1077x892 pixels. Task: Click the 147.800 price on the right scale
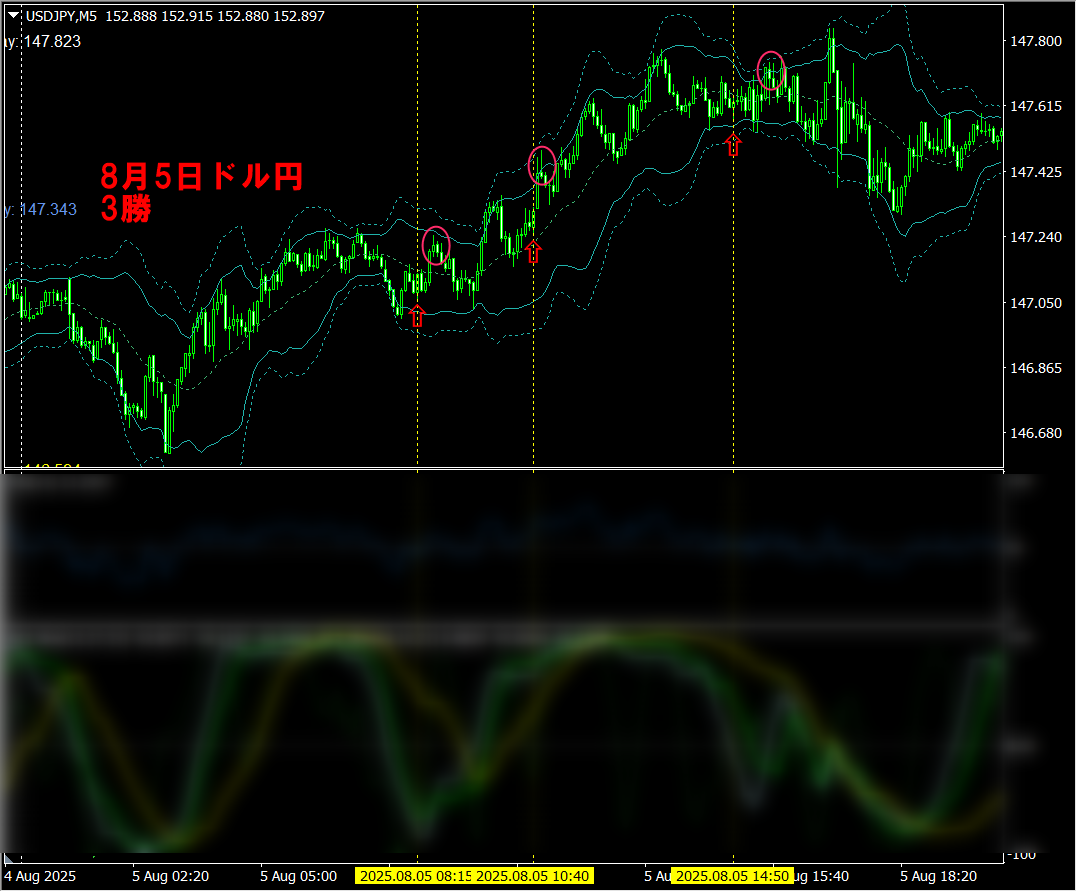click(1036, 41)
